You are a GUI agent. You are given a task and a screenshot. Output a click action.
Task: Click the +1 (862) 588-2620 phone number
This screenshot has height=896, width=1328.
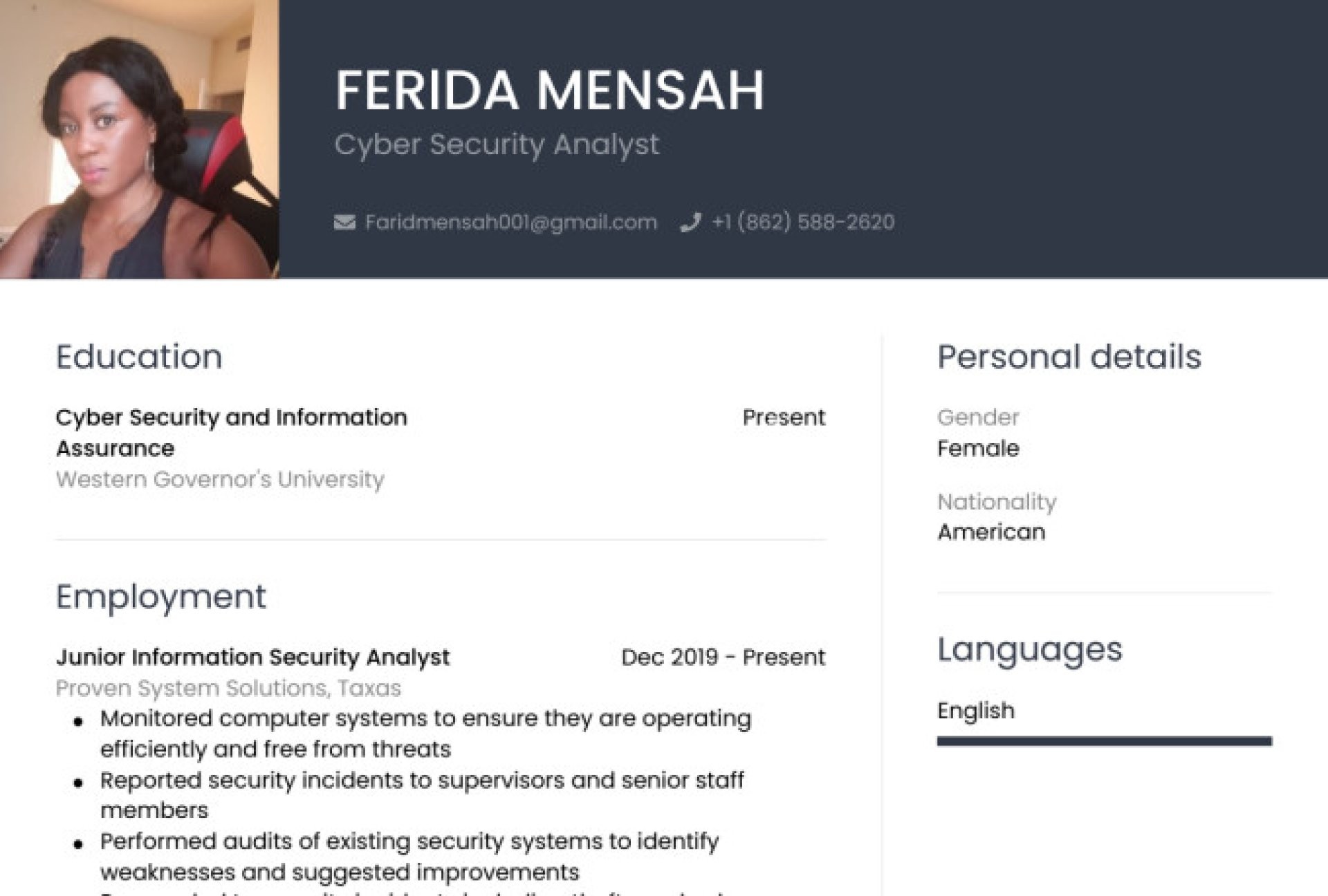tap(803, 222)
